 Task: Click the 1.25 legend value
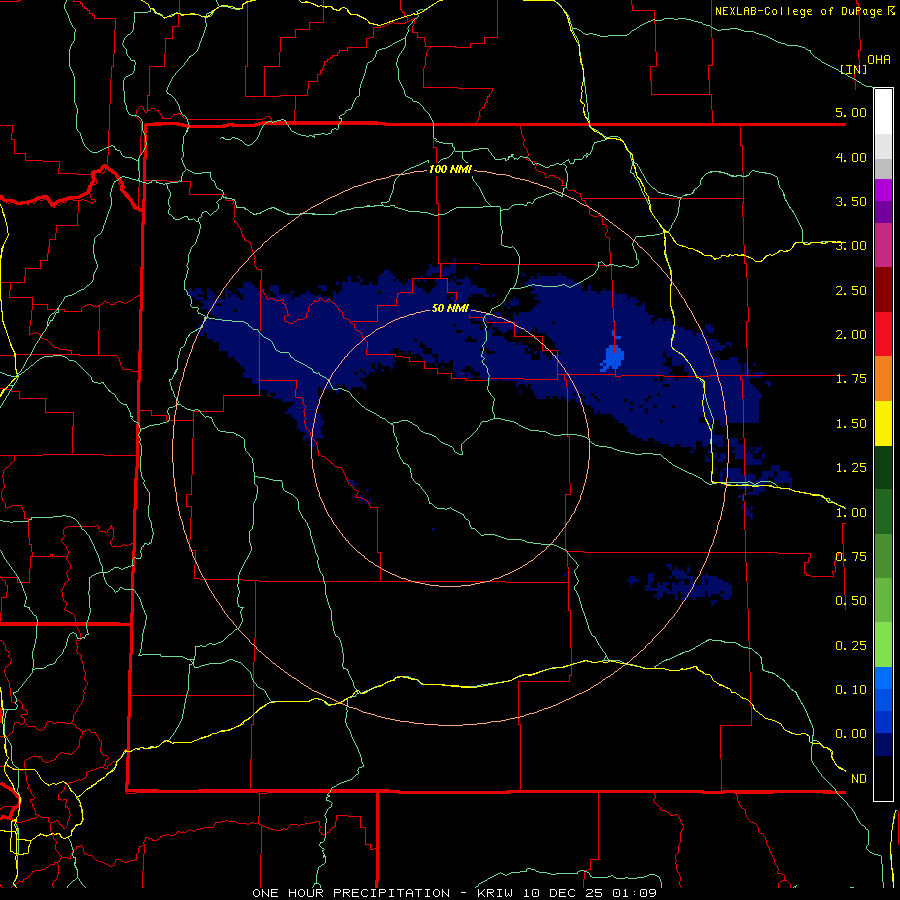pyautogui.click(x=851, y=468)
